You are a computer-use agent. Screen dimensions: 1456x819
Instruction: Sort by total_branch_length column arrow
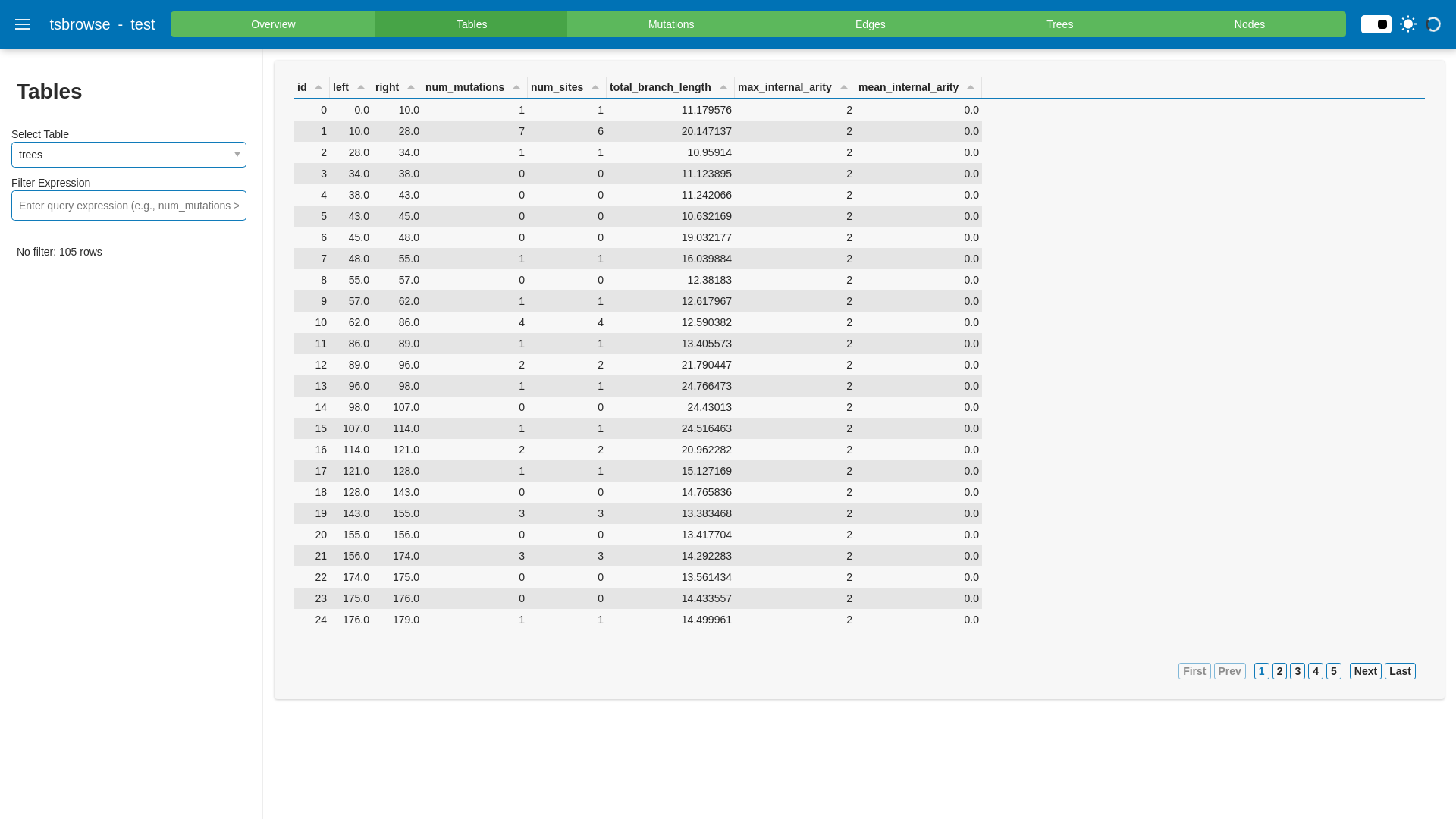pyautogui.click(x=723, y=88)
